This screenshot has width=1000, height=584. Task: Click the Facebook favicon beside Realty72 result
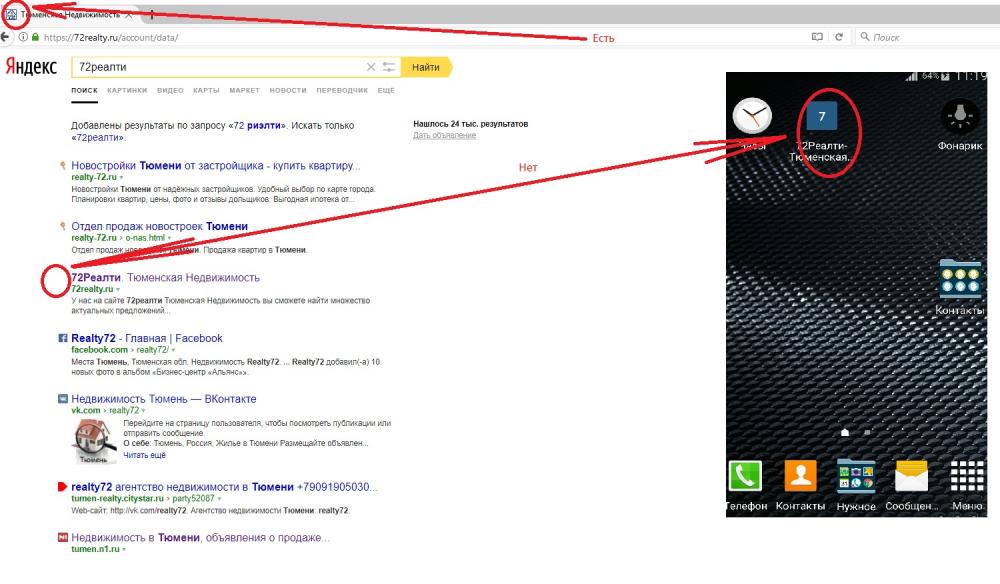[62, 339]
